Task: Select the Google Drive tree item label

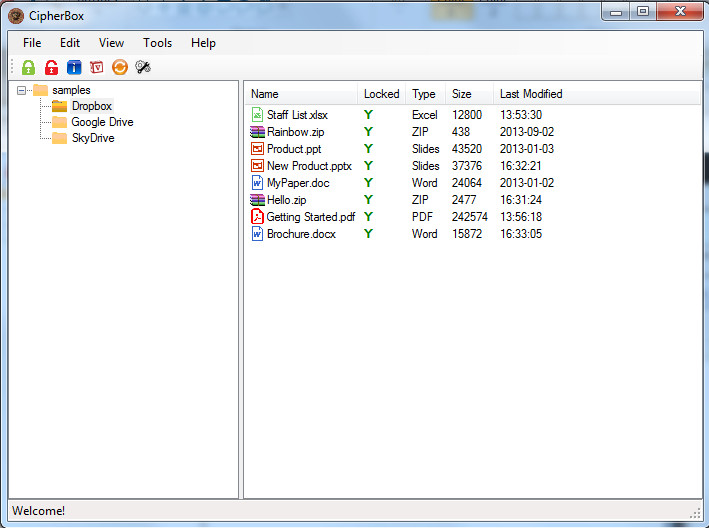Action: pyautogui.click(x=102, y=122)
